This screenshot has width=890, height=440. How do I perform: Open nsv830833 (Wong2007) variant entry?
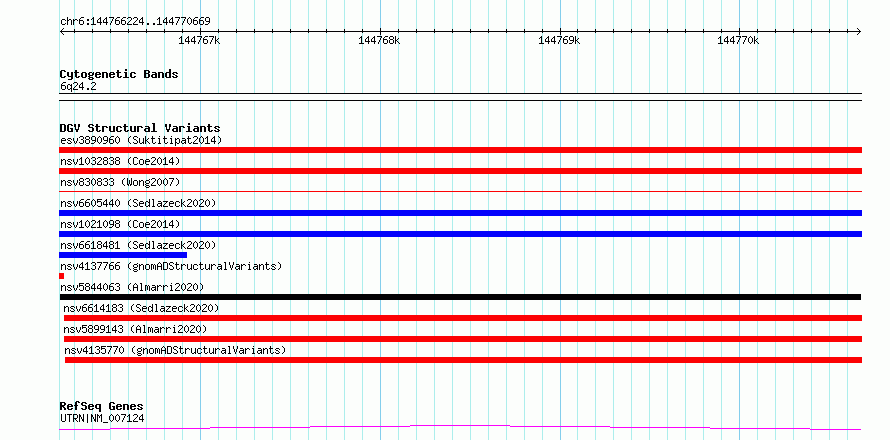(x=120, y=182)
